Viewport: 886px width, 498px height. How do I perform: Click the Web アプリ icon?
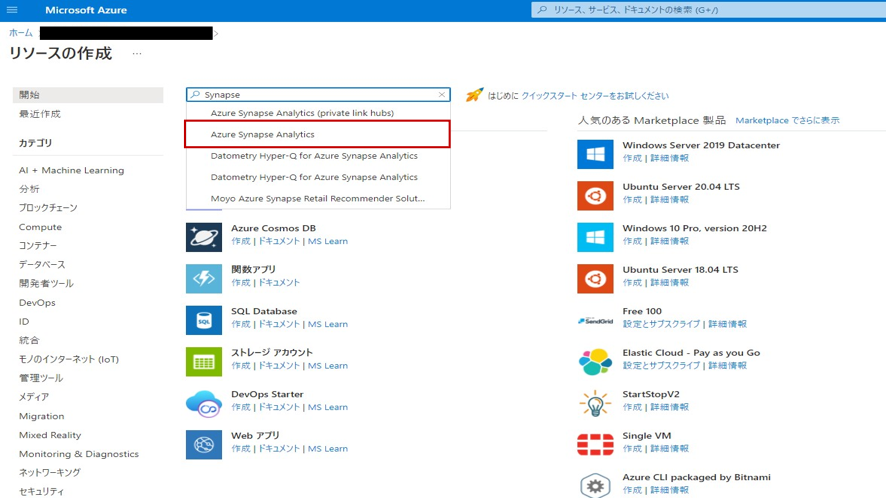[x=204, y=444]
